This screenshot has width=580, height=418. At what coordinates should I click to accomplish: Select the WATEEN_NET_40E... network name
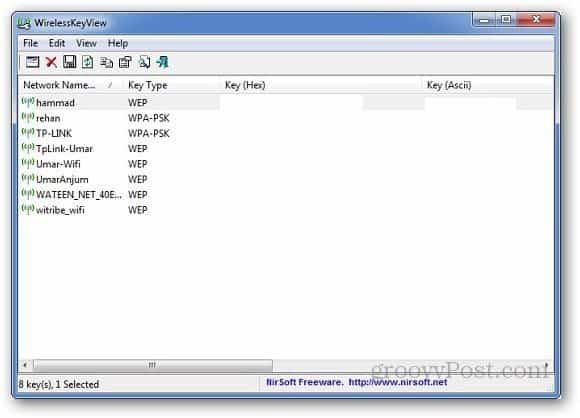click(79, 195)
